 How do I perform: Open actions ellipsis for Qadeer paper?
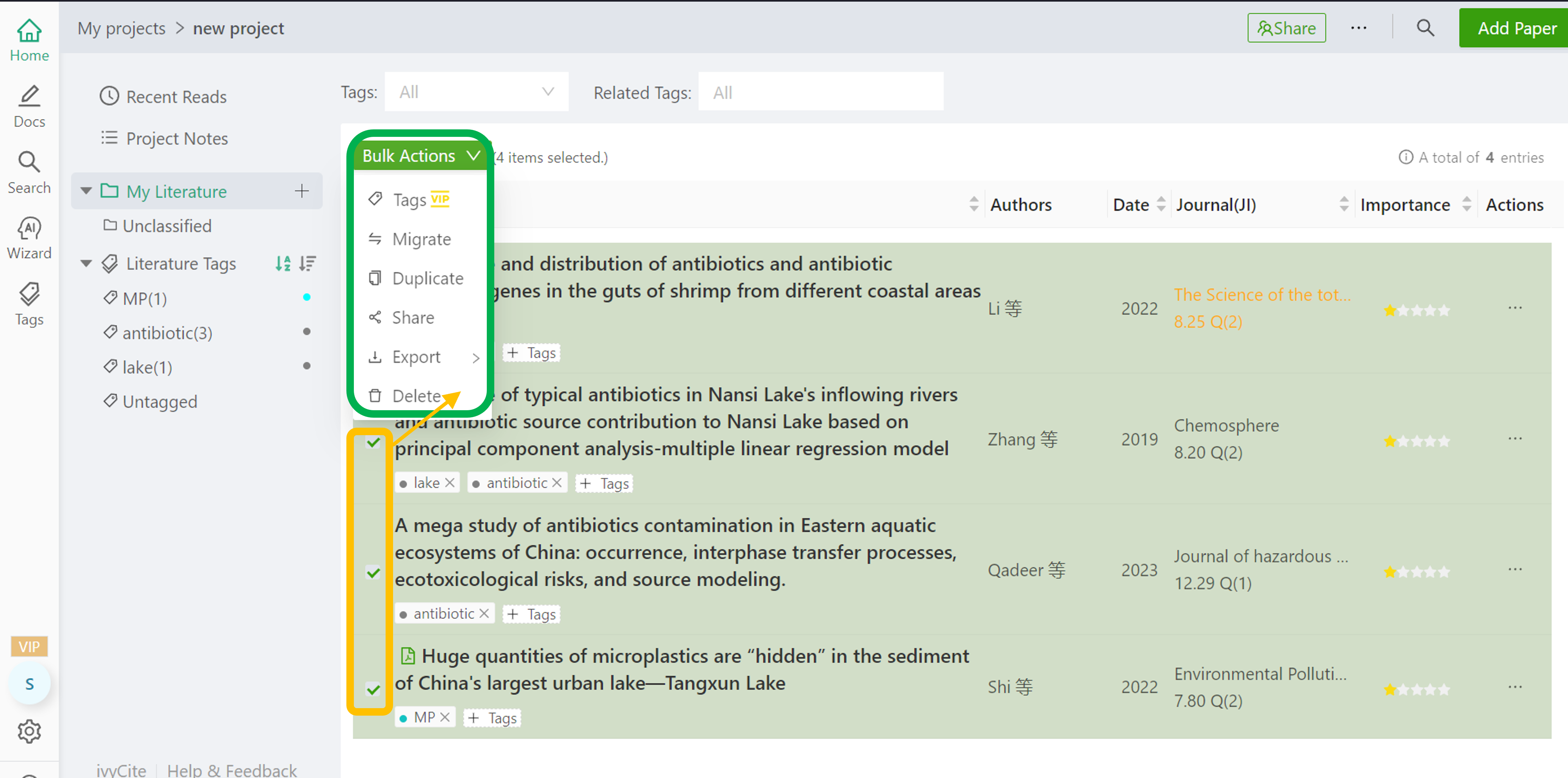tap(1515, 570)
